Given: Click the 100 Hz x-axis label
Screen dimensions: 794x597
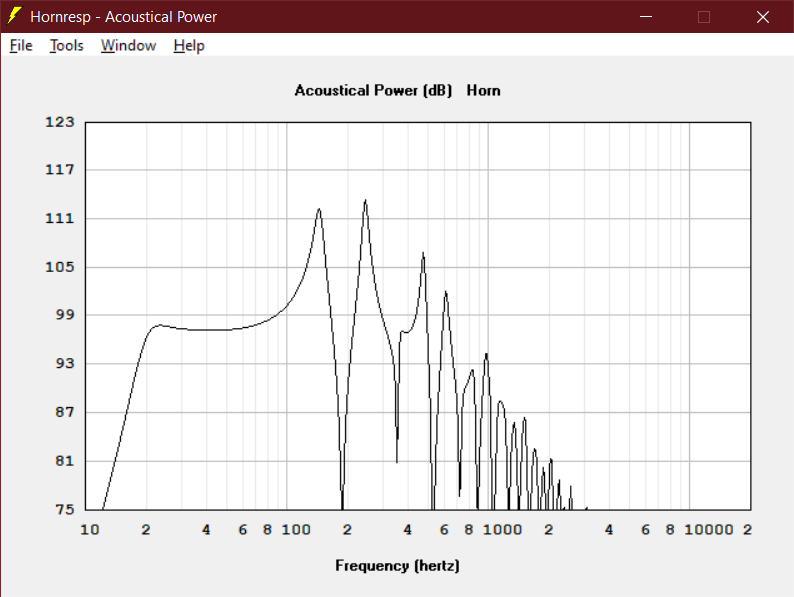Looking at the screenshot, I should (x=296, y=530).
